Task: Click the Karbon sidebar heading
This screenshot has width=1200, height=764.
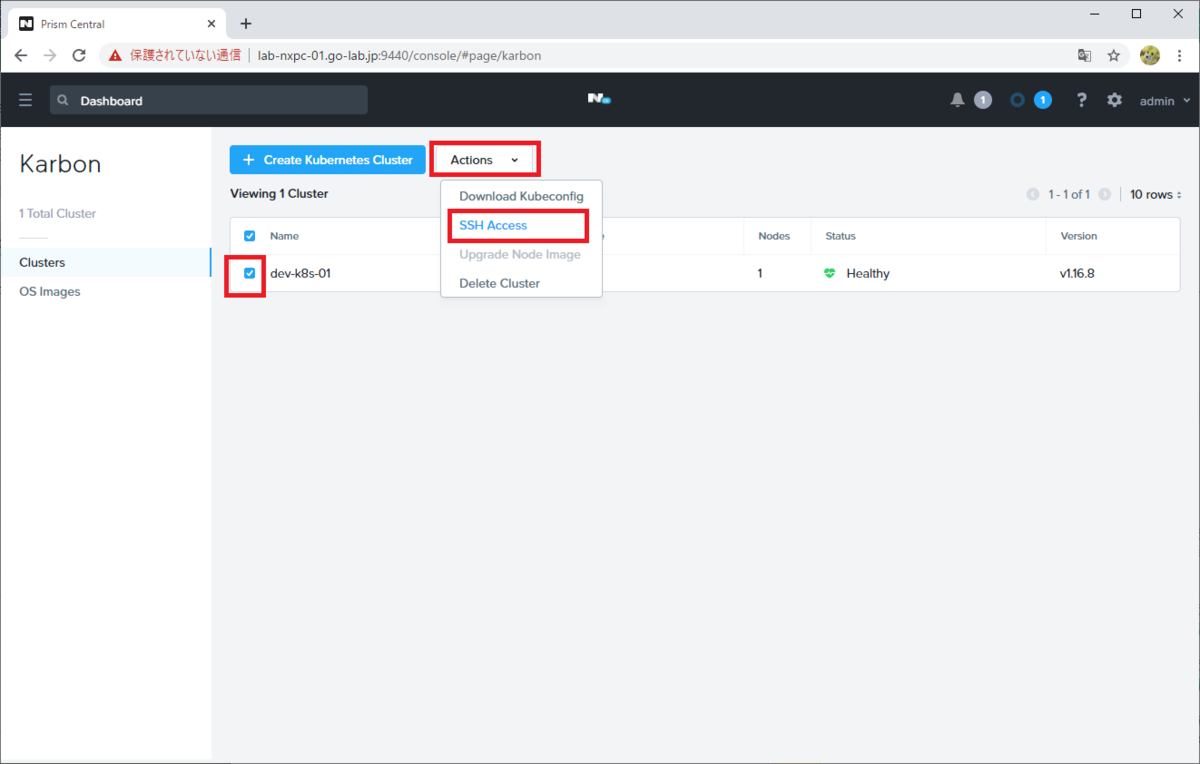Action: (x=60, y=164)
